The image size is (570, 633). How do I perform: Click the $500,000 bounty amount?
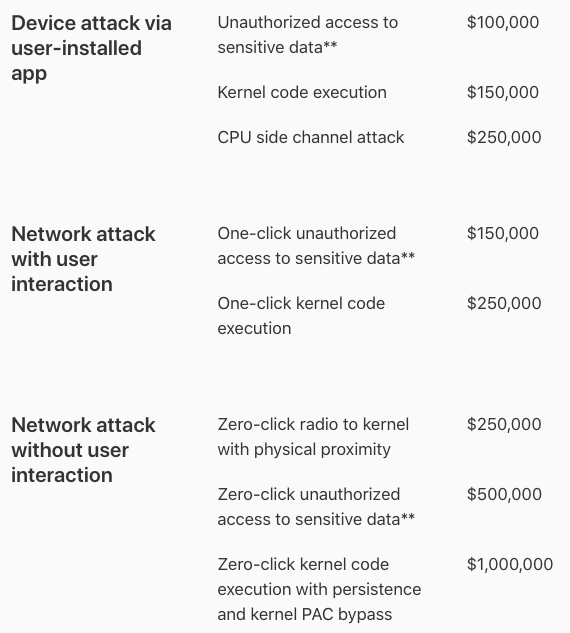(x=504, y=495)
